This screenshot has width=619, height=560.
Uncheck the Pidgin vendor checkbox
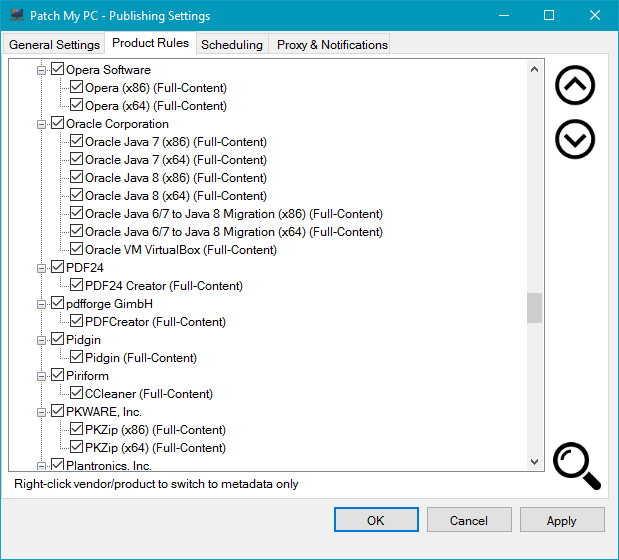click(58, 339)
